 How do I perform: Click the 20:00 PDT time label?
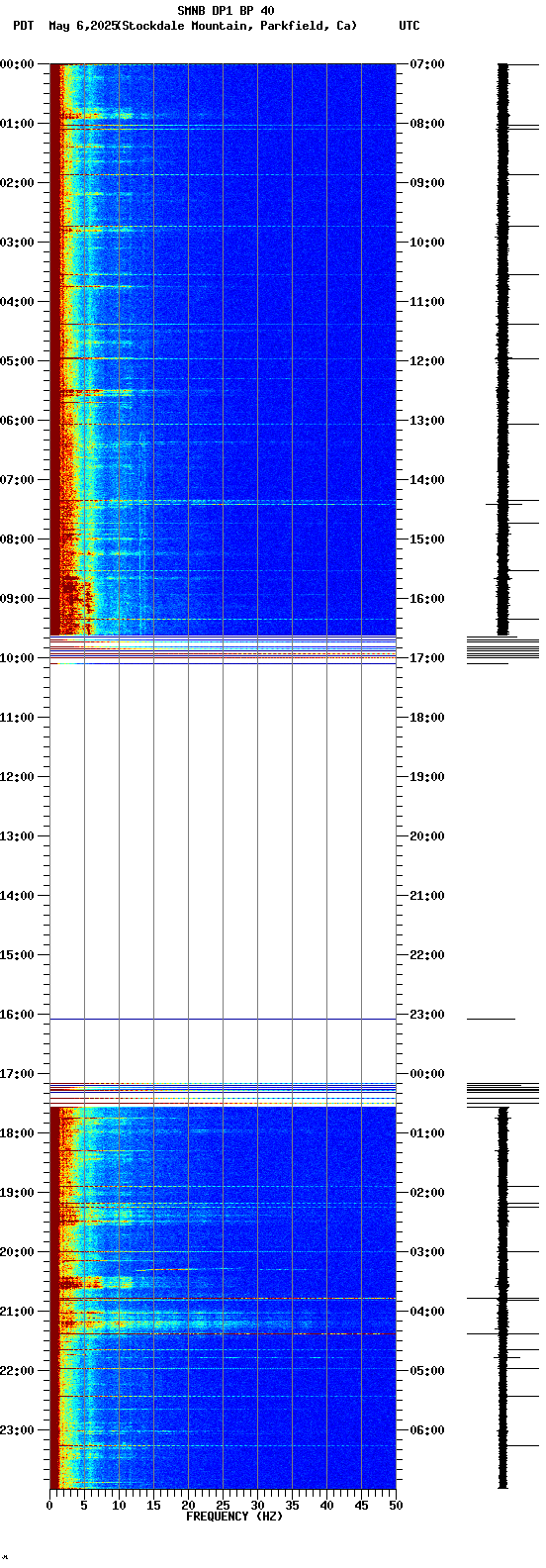tap(17, 1252)
